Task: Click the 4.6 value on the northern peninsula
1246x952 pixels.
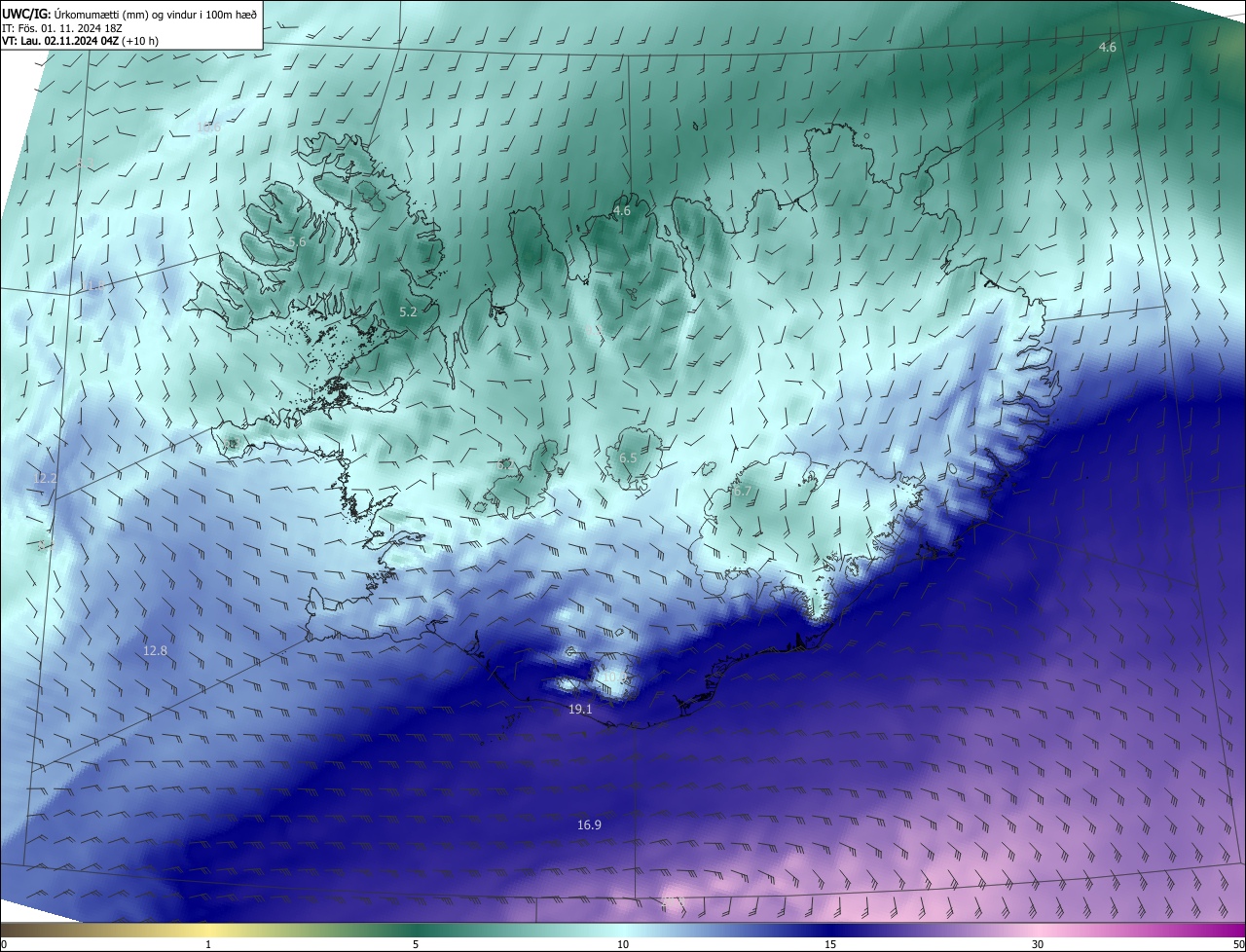Action: pyautogui.click(x=622, y=210)
